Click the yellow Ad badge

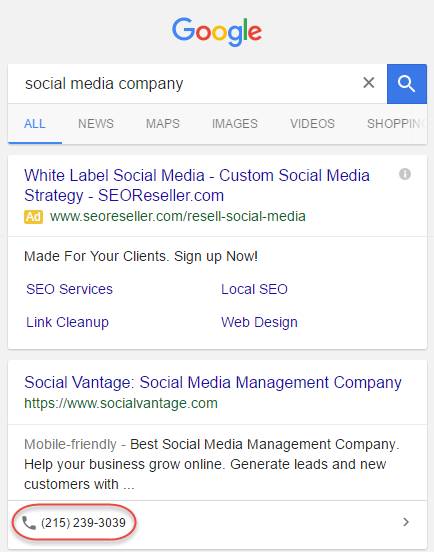tap(33, 217)
